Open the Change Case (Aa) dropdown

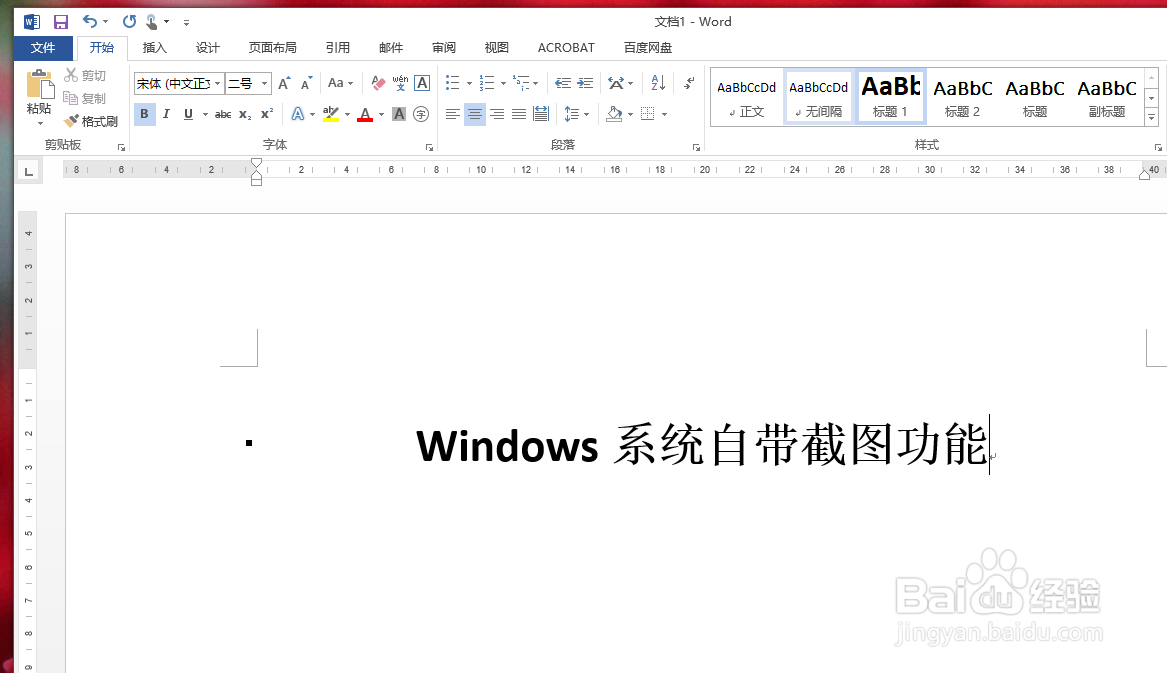pyautogui.click(x=340, y=83)
